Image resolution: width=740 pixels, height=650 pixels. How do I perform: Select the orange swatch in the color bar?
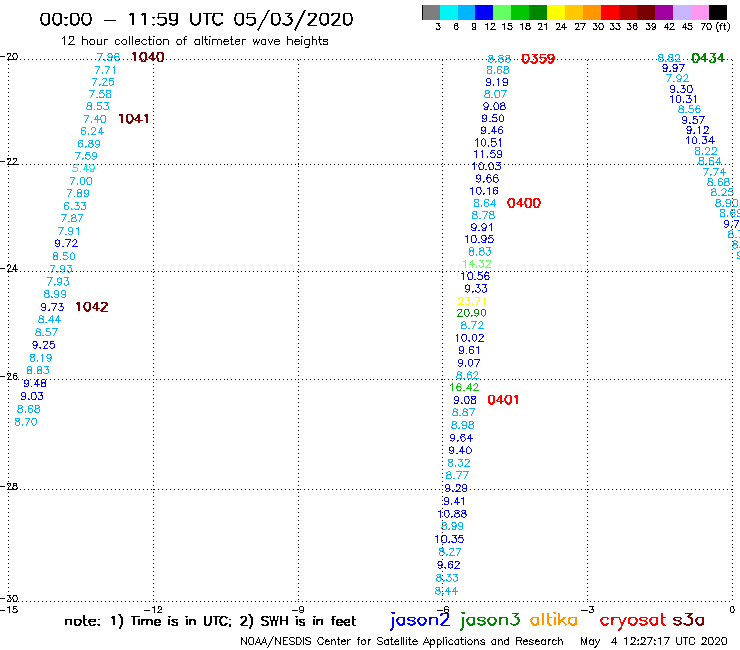coord(592,12)
